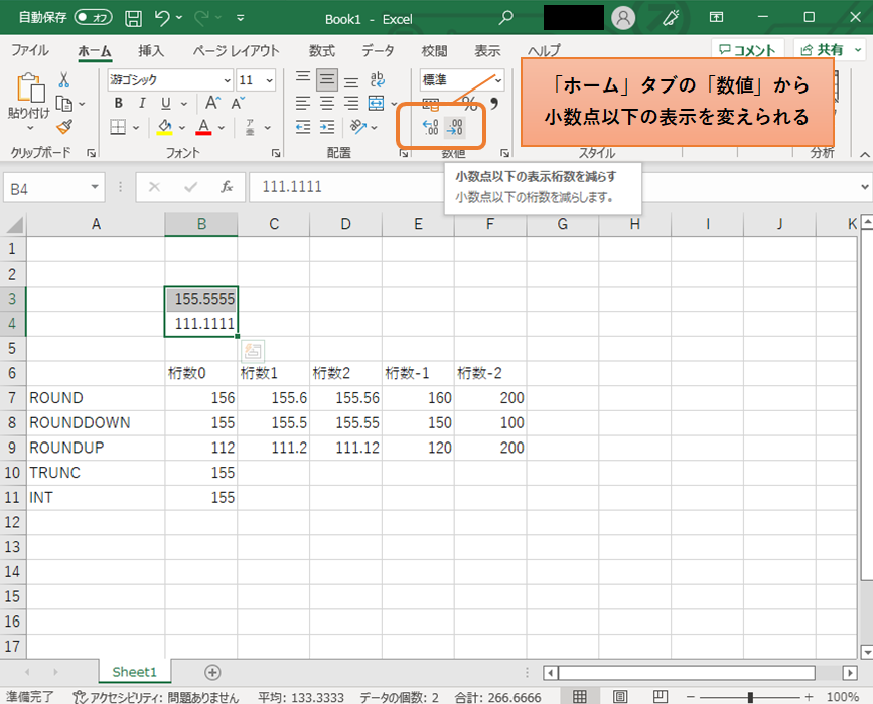Viewport: 873px width, 704px height.
Task: Click the text orientation icon
Action: (358, 128)
